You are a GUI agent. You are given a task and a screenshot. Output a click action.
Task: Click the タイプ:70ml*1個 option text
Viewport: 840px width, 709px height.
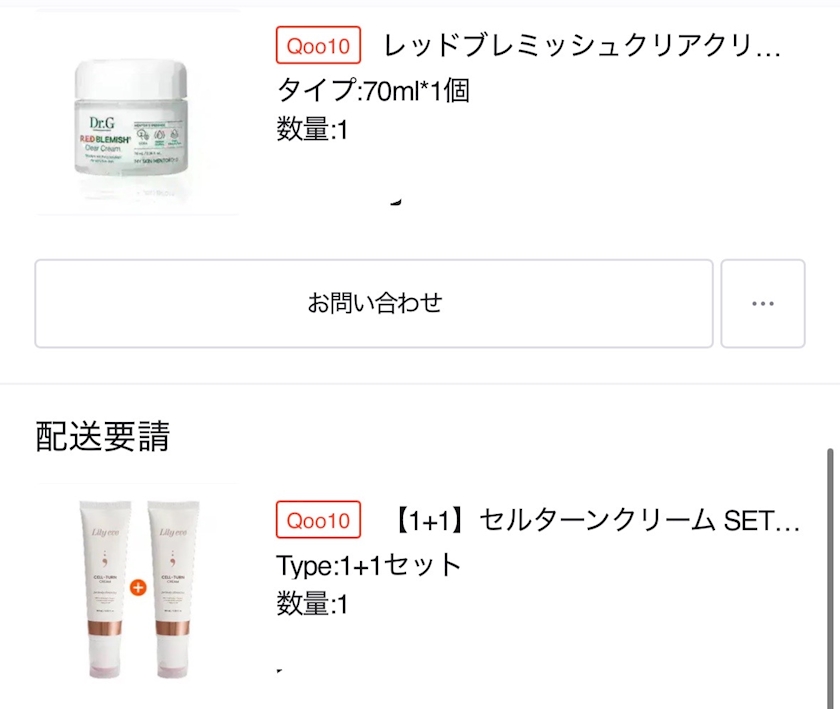(373, 90)
